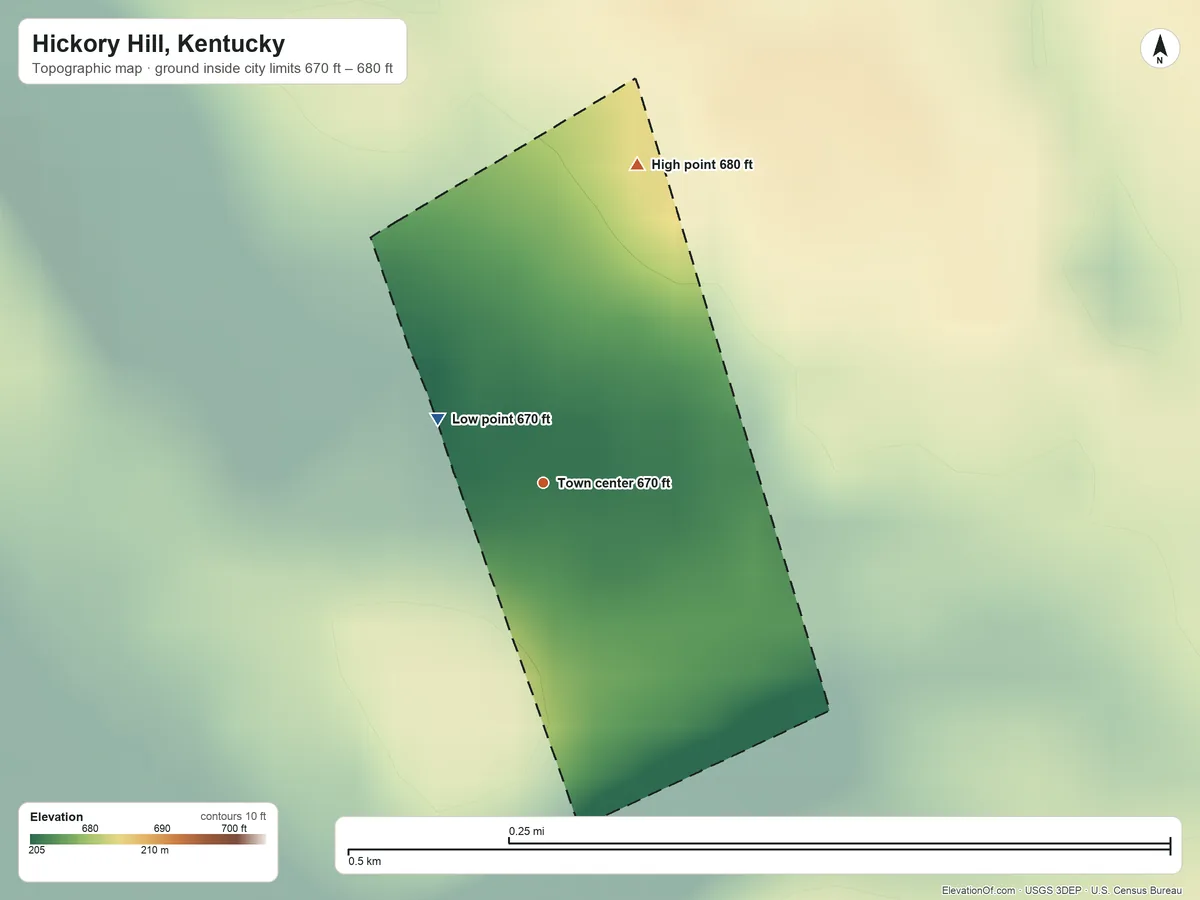Click the north arrow compass icon
The width and height of the screenshot is (1200, 900).
tap(1160, 49)
